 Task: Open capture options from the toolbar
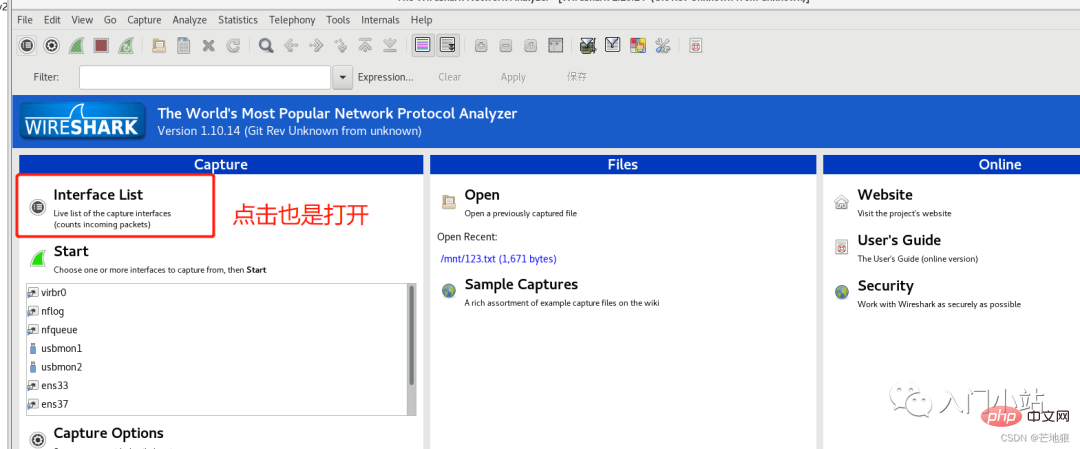tap(51, 46)
